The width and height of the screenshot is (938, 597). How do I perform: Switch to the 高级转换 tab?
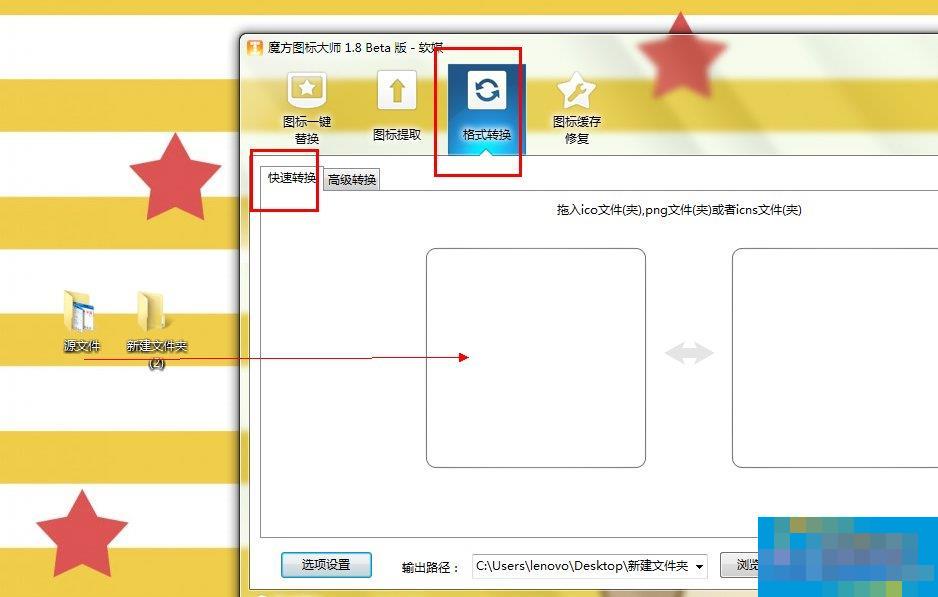coord(351,180)
